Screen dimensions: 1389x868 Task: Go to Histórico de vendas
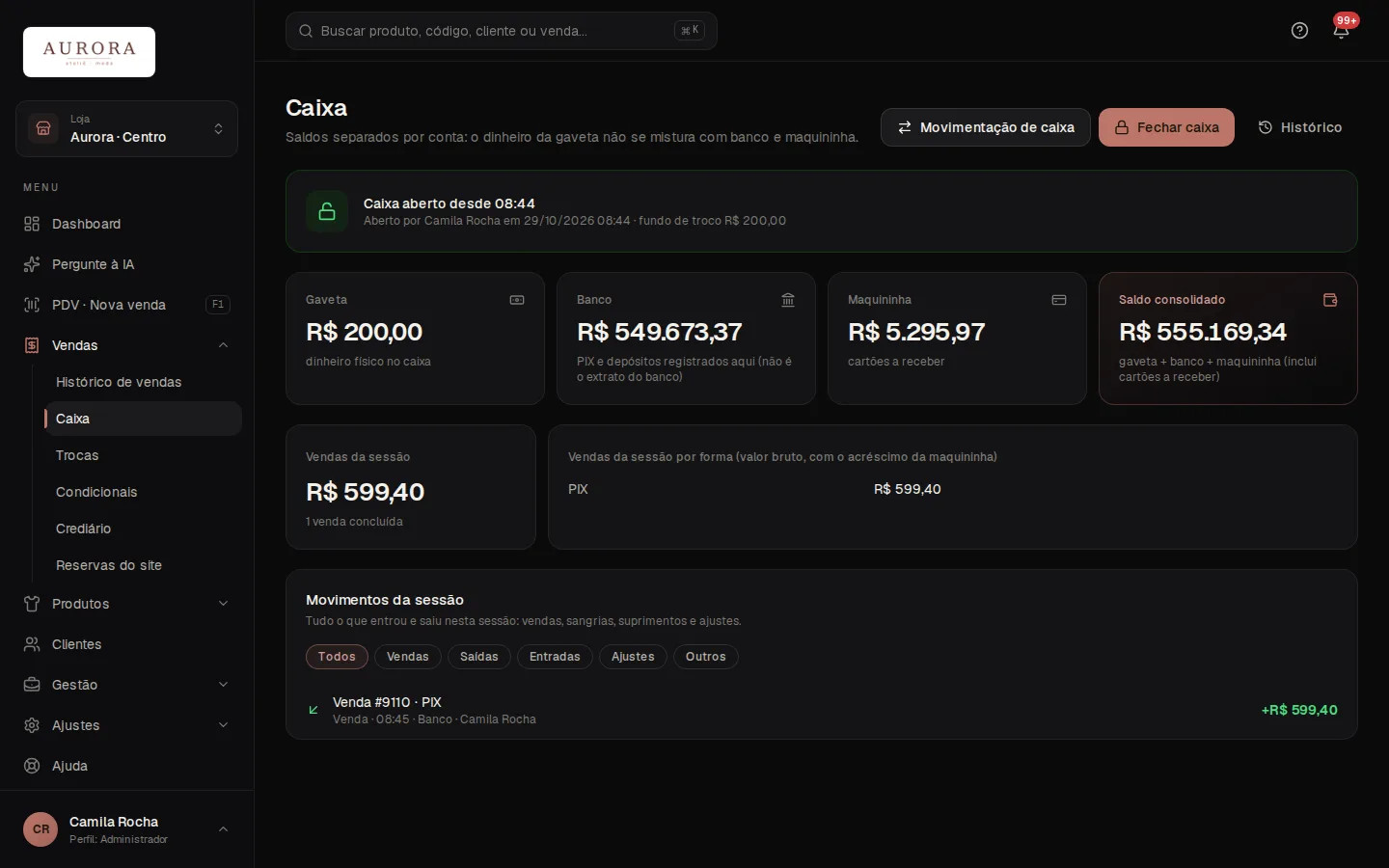coord(119,382)
